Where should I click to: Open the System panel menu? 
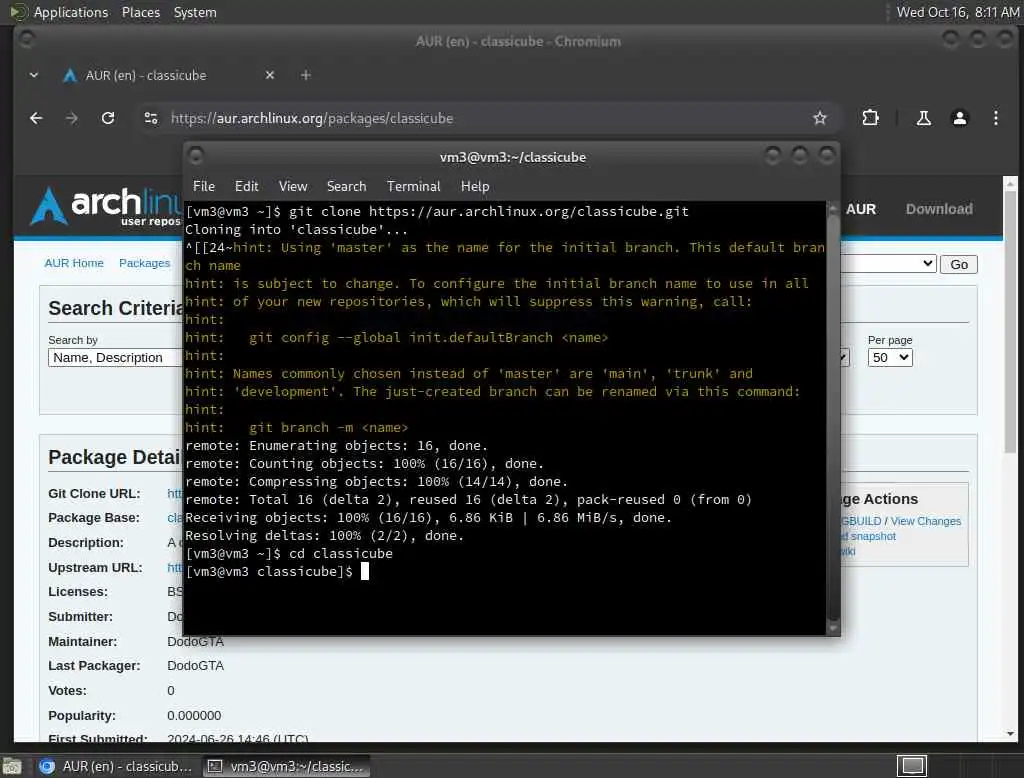195,12
